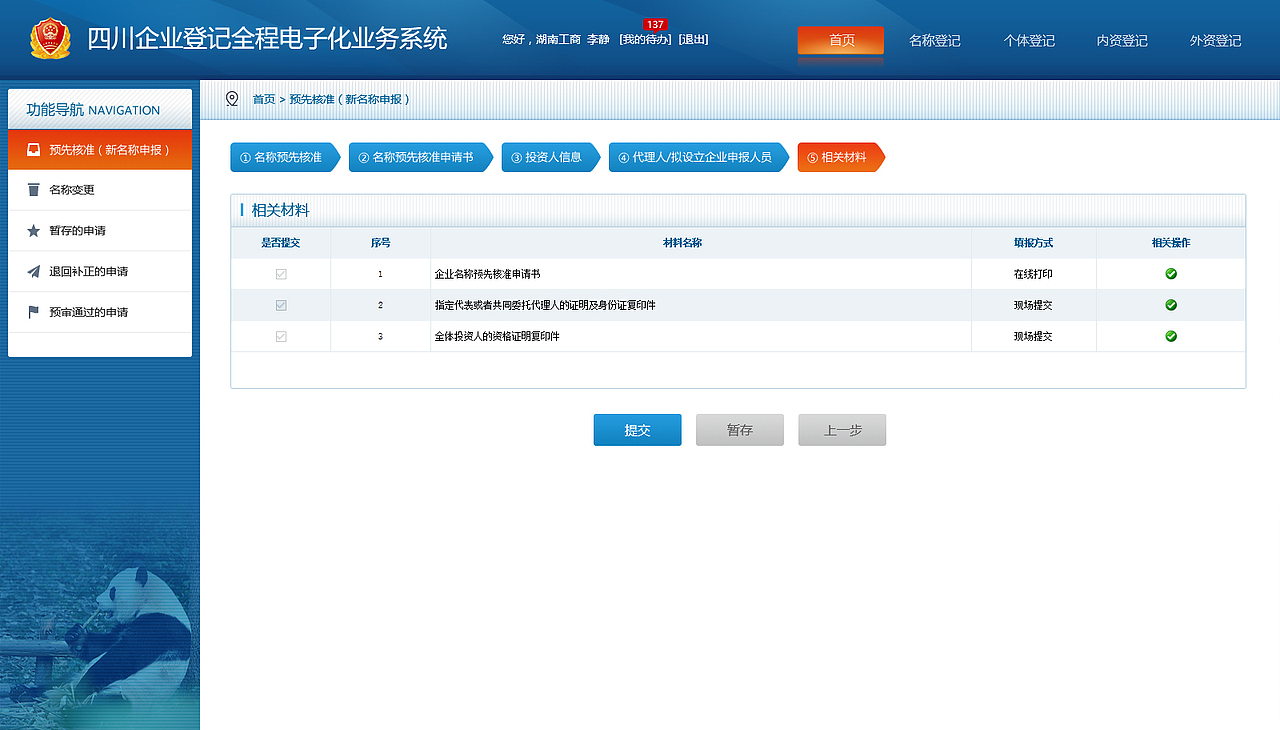Click the 暂存 save-draft button
The image size is (1280, 730).
click(739, 429)
